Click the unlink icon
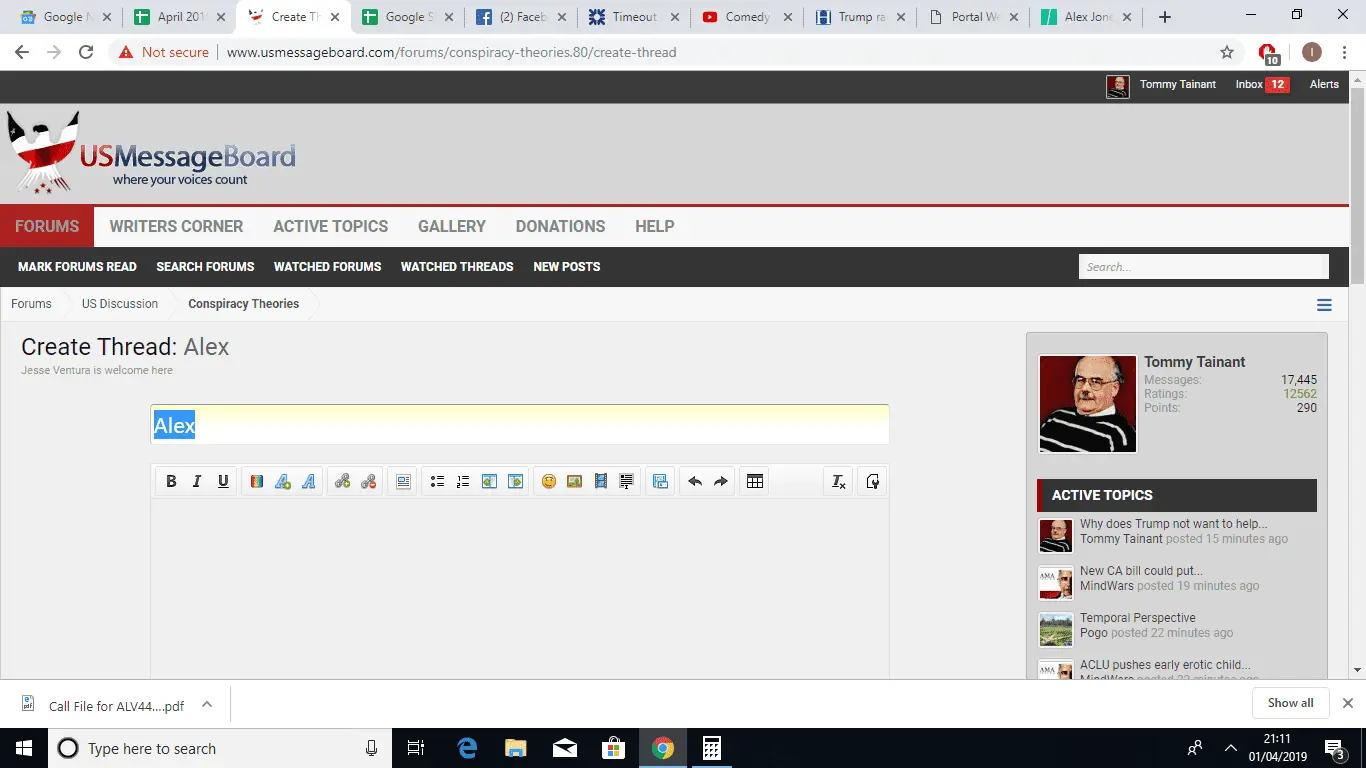1366x768 pixels. [x=369, y=482]
